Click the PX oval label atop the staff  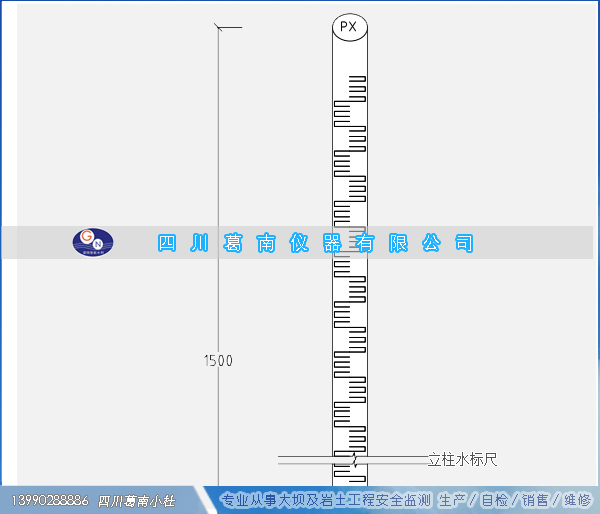tap(349, 27)
